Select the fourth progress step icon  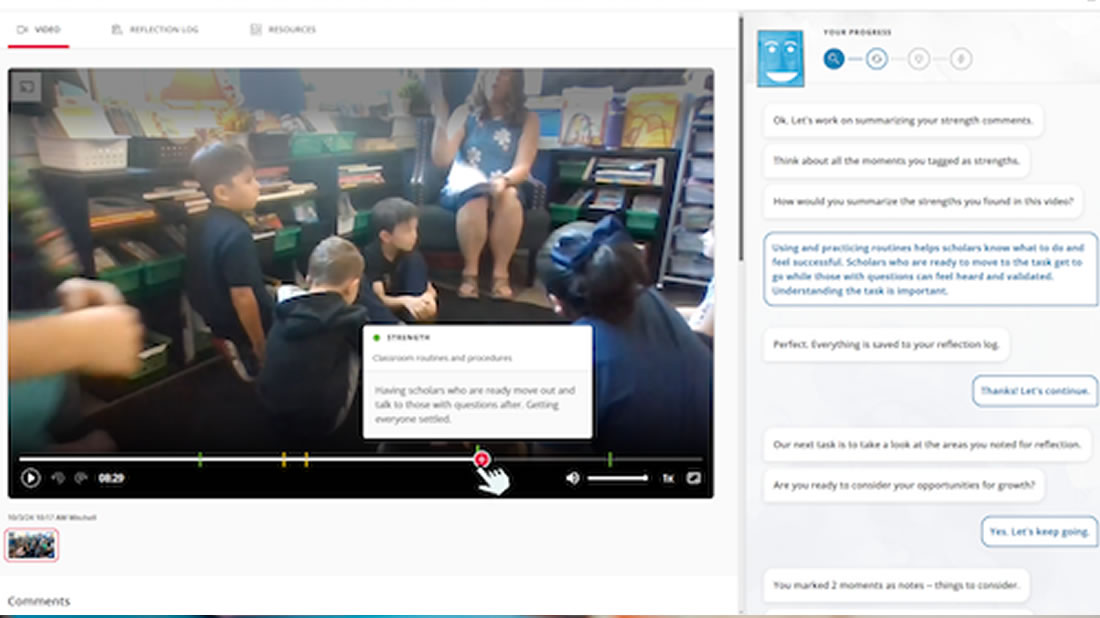[960, 60]
